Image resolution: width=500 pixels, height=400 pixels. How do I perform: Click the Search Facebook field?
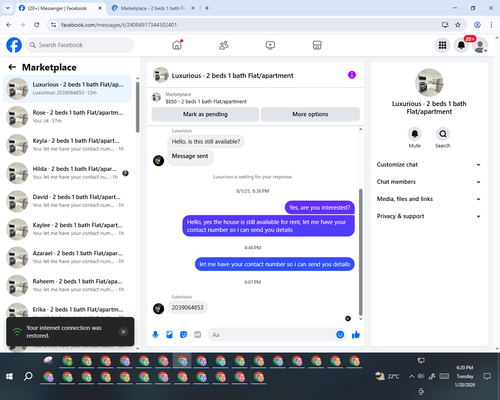(80, 45)
